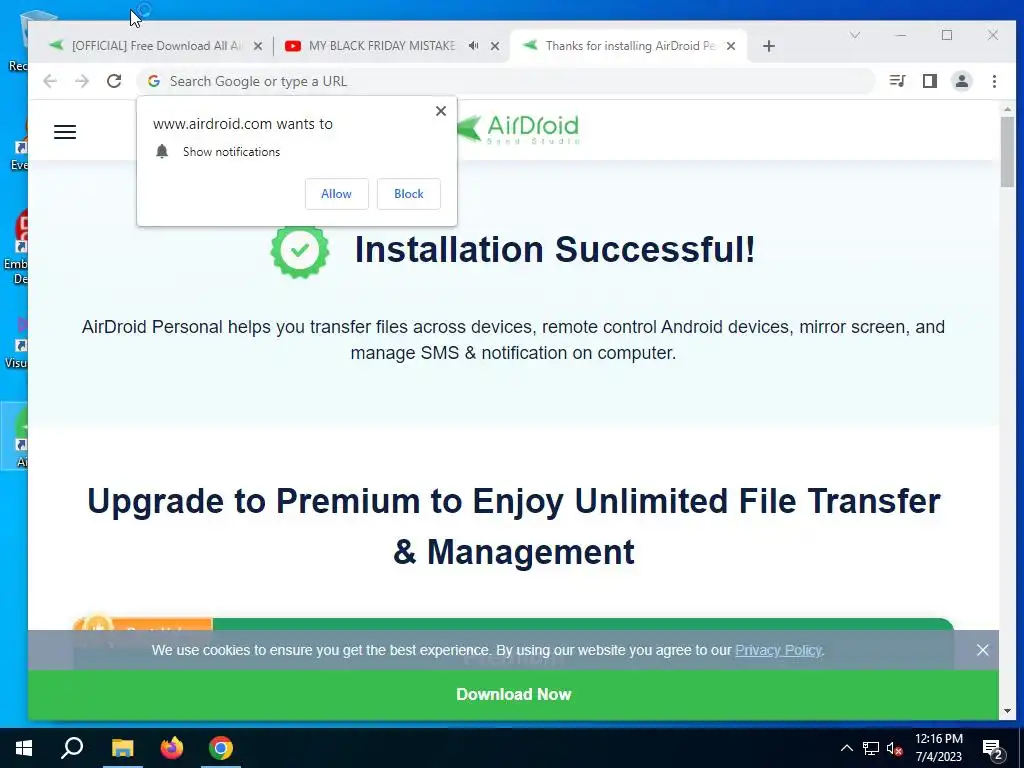The height and width of the screenshot is (768, 1024).
Task: Mute the YouTube tab audio icon
Action: pyautogui.click(x=473, y=46)
